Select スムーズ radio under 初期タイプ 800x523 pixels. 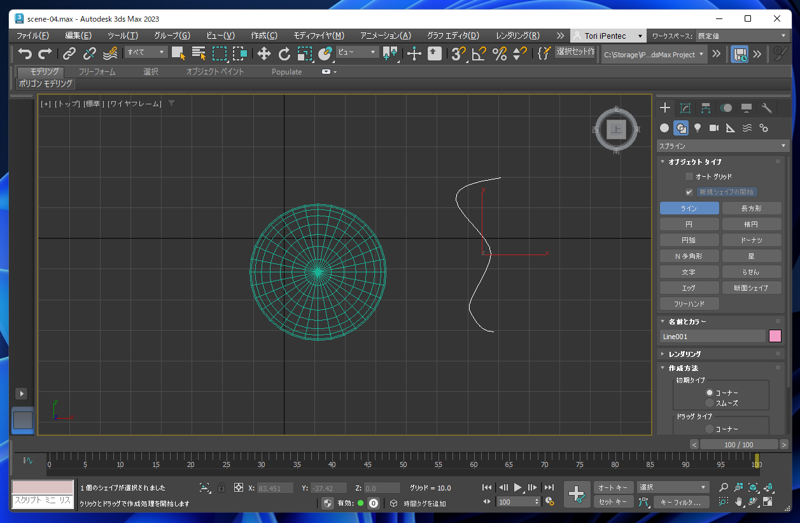(709, 403)
